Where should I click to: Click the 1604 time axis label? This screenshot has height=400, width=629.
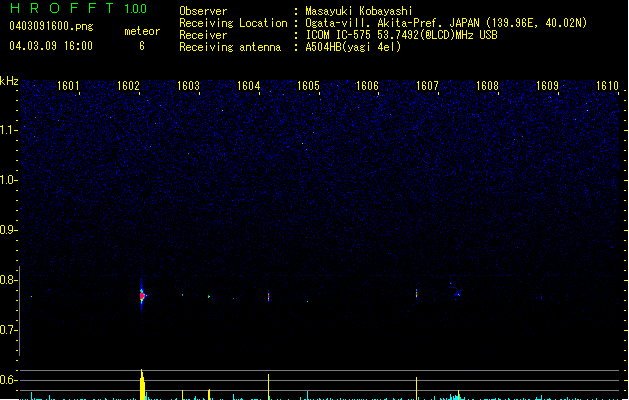tap(249, 86)
